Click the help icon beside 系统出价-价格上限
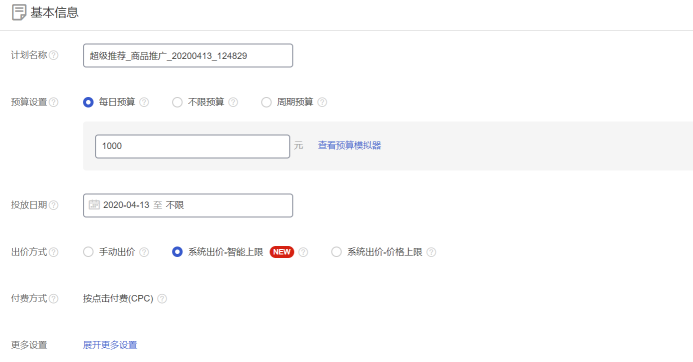This screenshot has height=362, width=693. pos(431,252)
